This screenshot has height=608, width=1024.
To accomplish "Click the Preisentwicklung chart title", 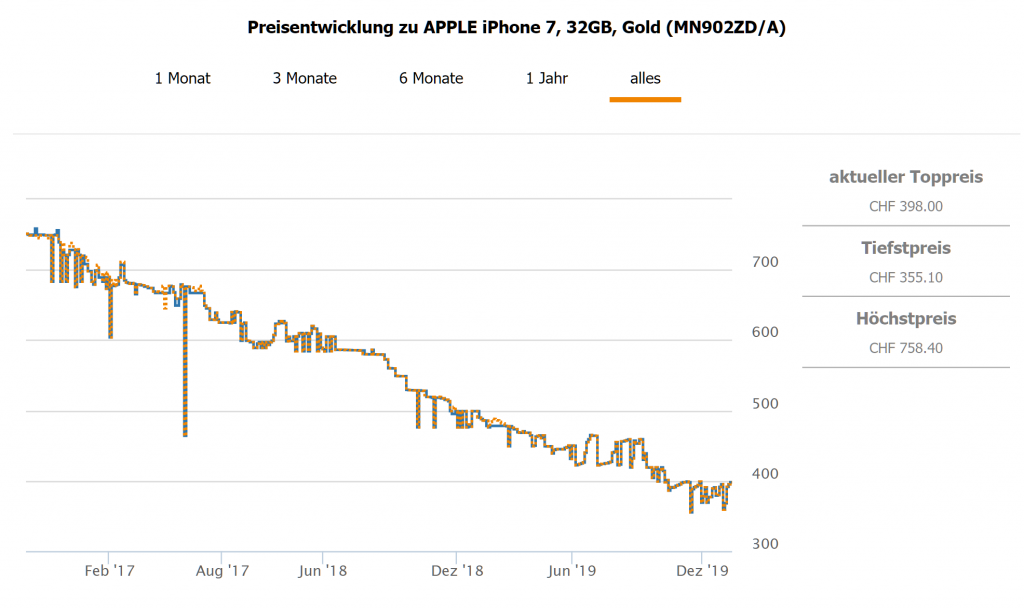I will coord(516,28).
